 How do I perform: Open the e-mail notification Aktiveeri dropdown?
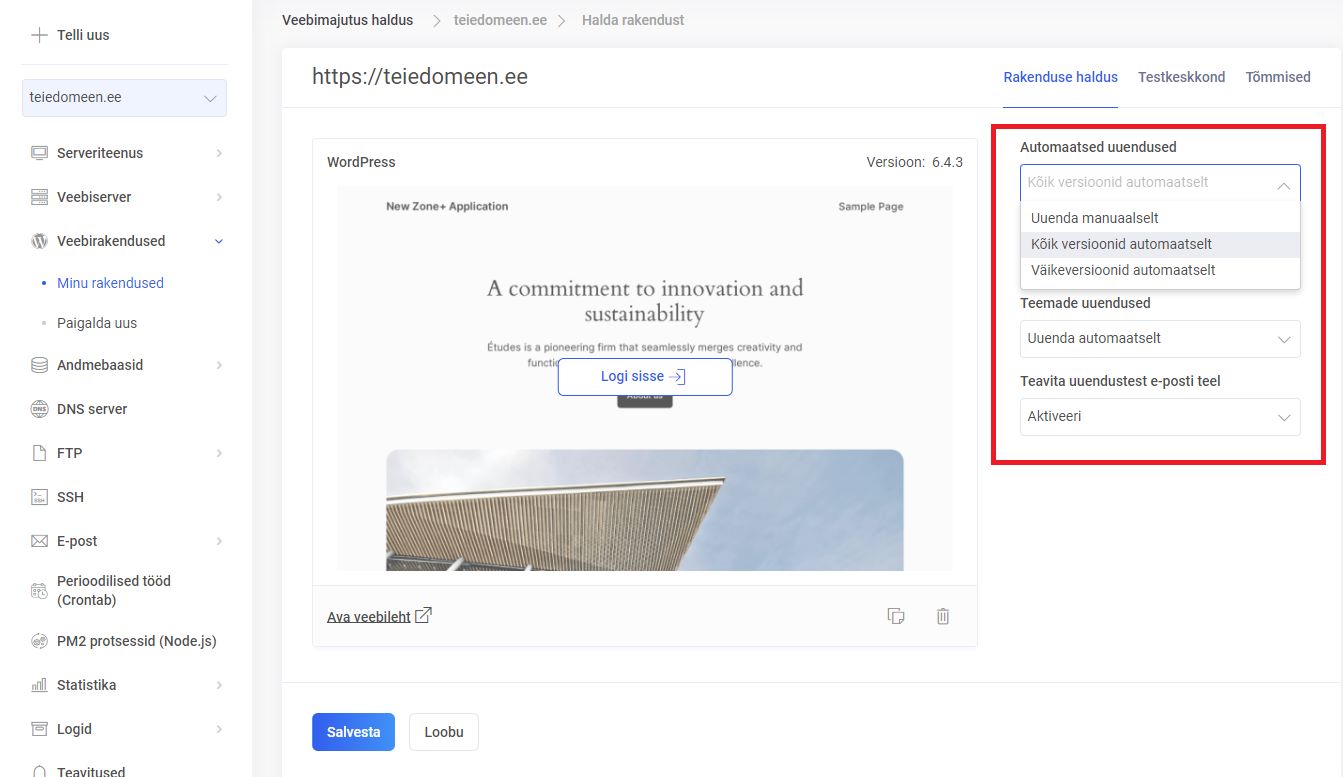tap(1159, 417)
